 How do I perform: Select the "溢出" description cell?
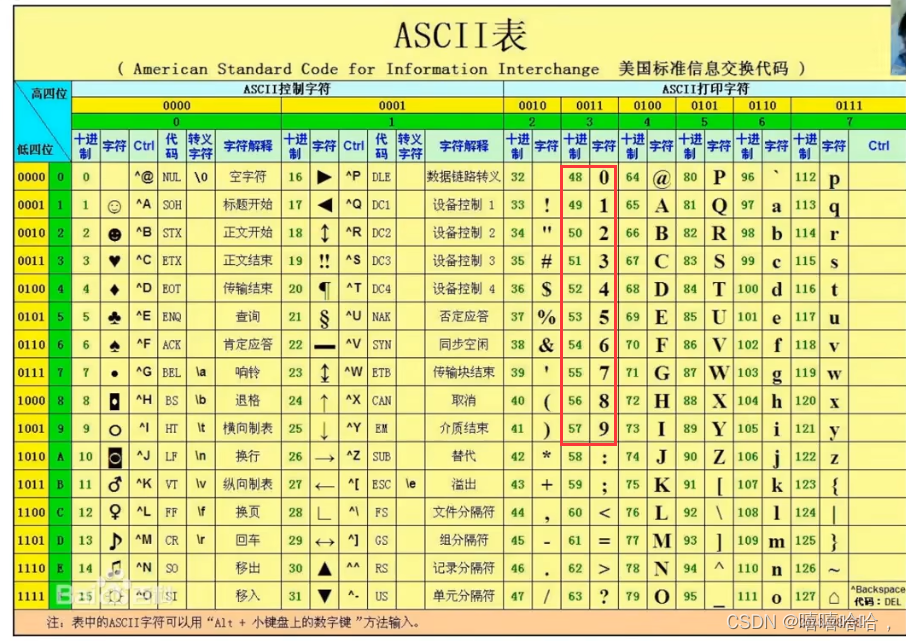click(x=463, y=484)
